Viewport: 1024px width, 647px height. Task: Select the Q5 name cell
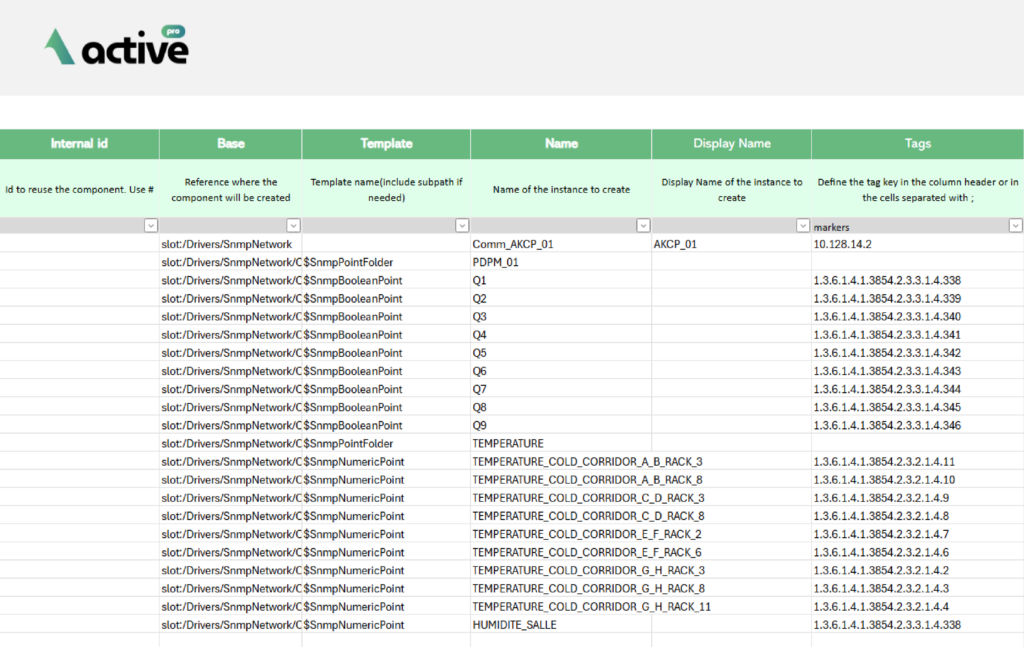click(480, 353)
